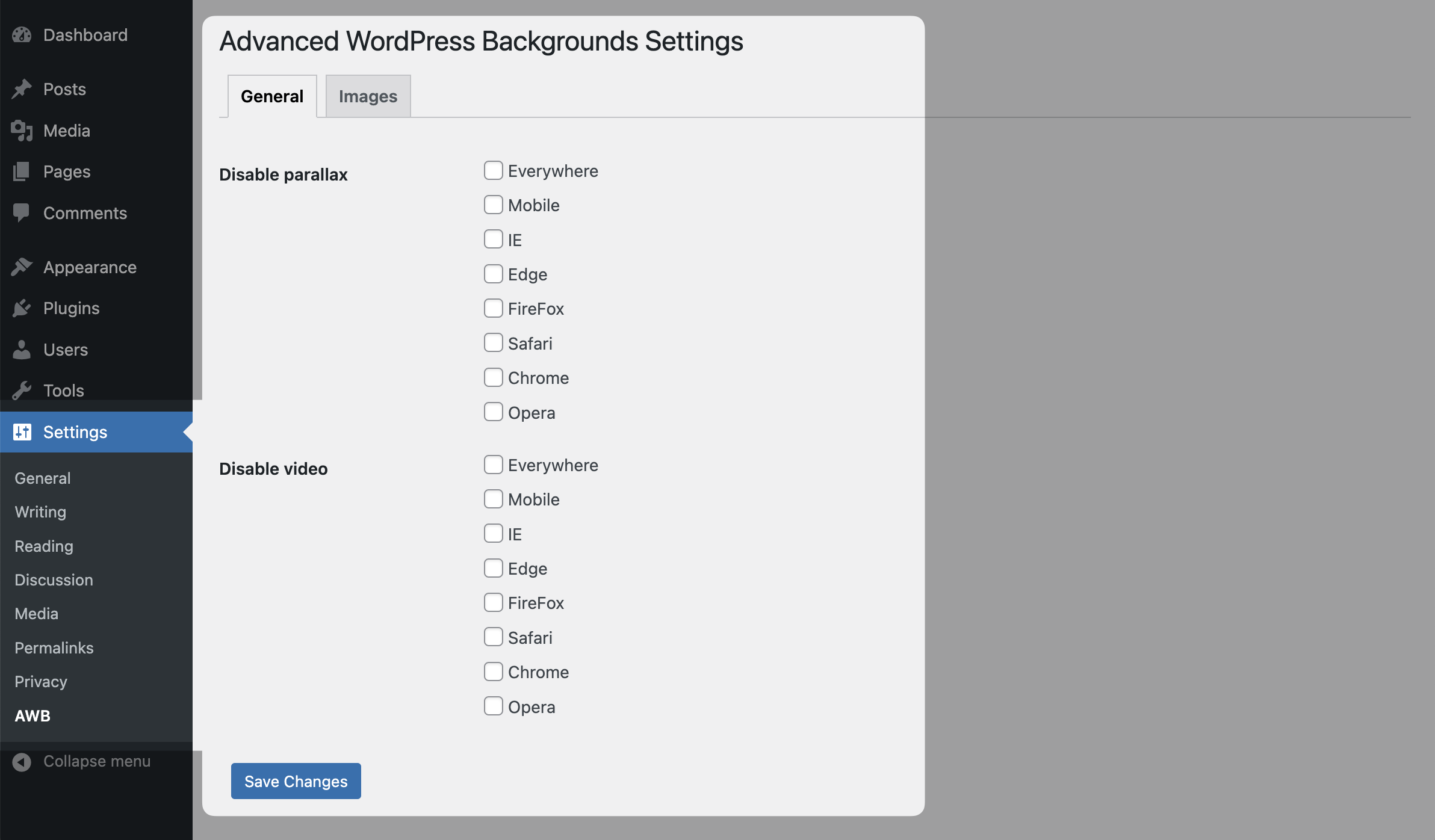Click the Settings menu label
Viewport: 1435px width, 840px height.
(75, 432)
